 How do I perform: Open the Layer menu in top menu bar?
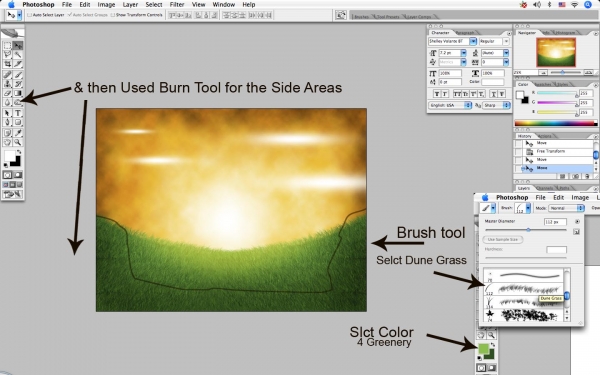[130, 5]
